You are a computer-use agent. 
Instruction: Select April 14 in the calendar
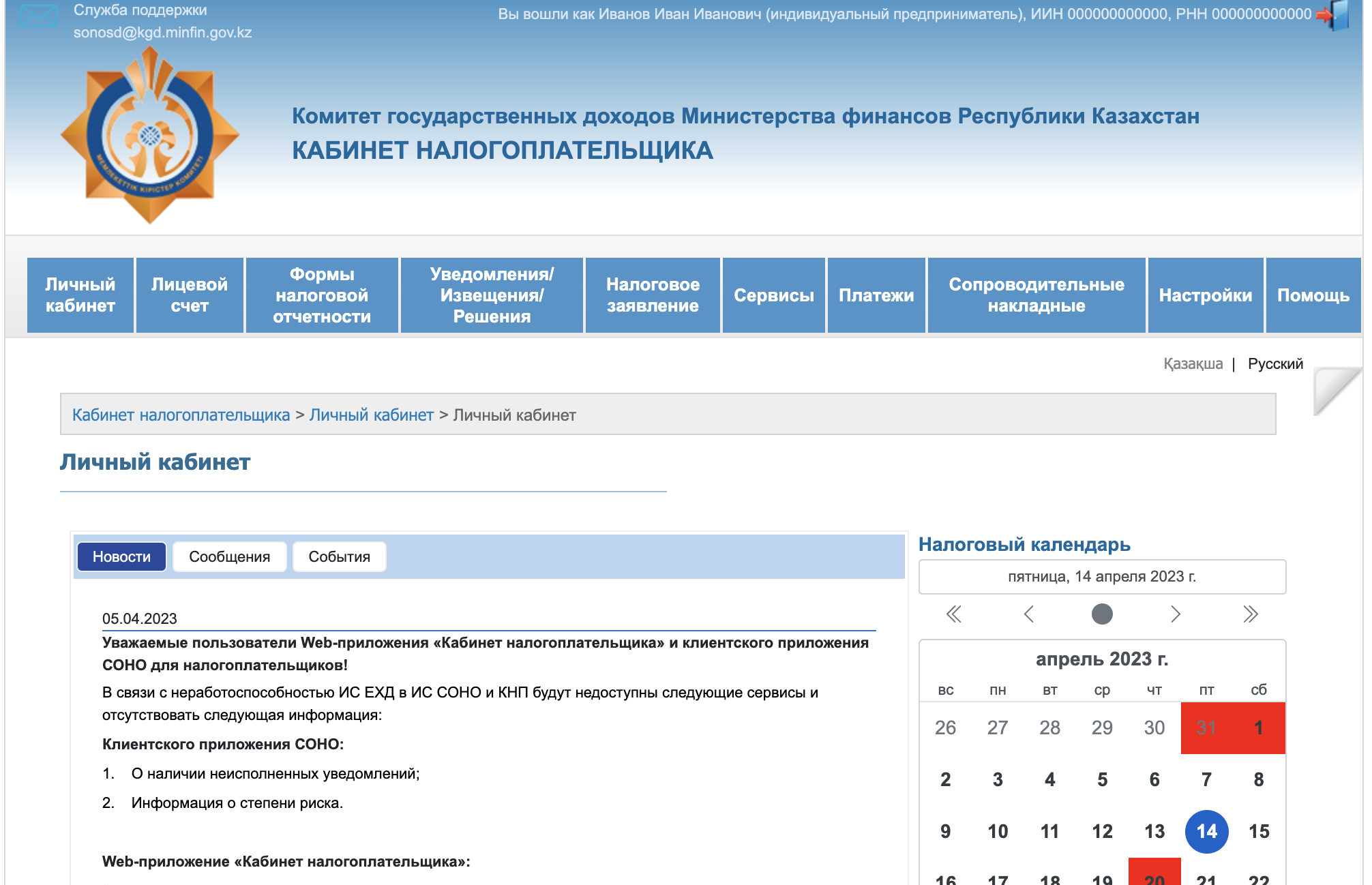(1206, 832)
